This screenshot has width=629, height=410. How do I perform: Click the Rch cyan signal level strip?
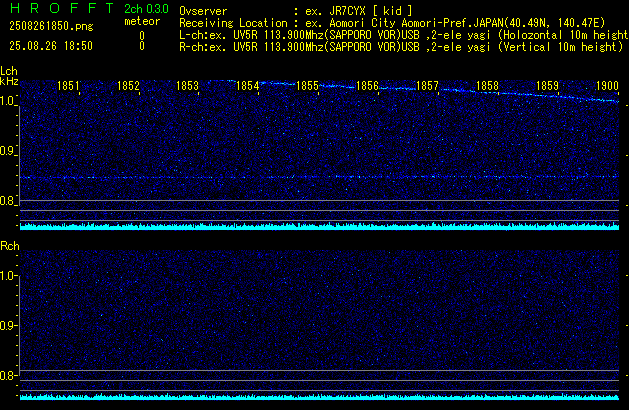coord(319,397)
